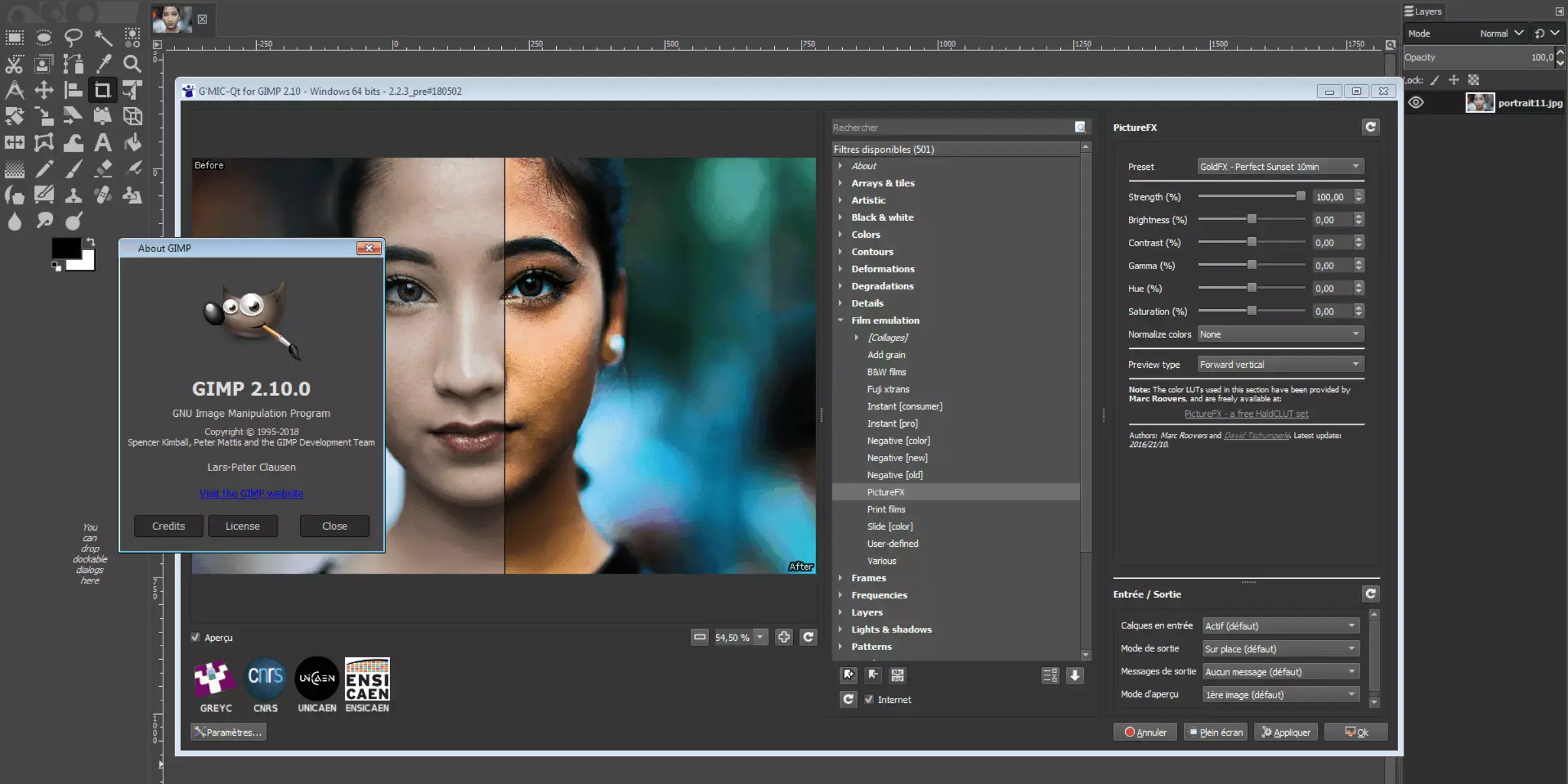
Task: Open the Normalize colors dropdown
Action: pyautogui.click(x=1280, y=333)
